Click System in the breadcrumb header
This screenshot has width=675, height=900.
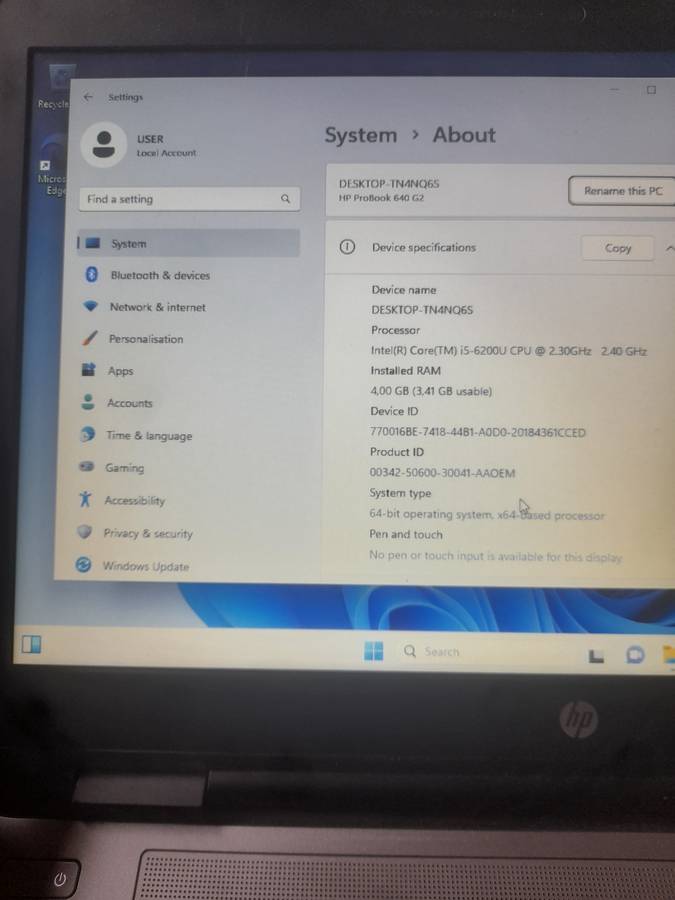pos(360,136)
